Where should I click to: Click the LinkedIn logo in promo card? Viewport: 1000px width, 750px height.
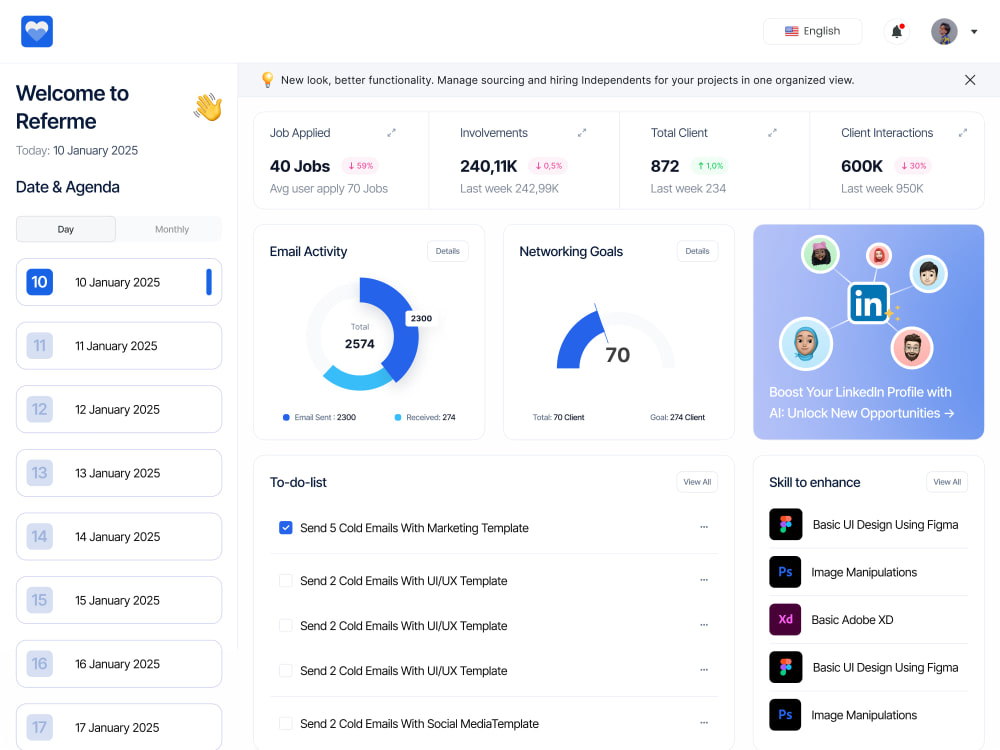(x=868, y=303)
